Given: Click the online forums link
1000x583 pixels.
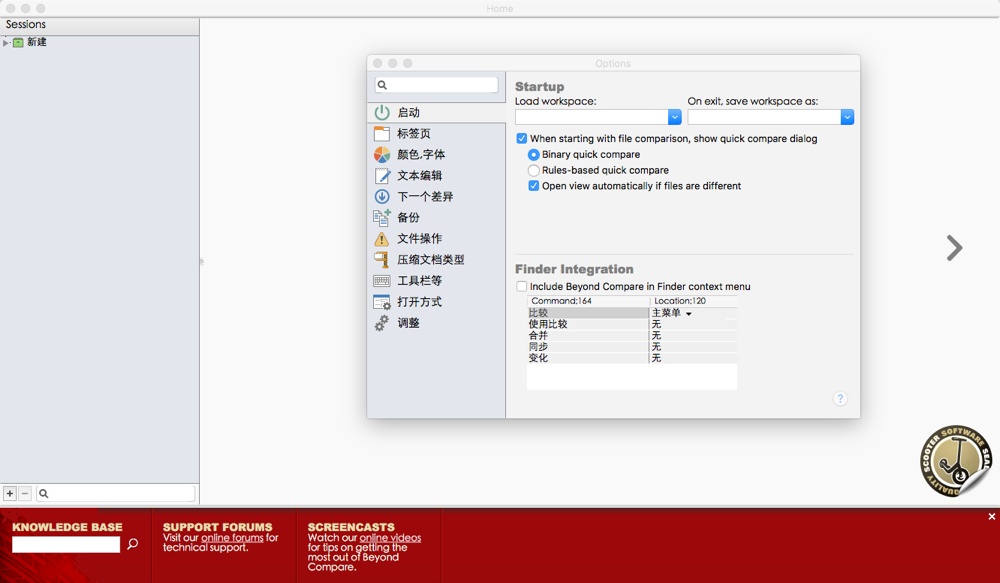Looking at the screenshot, I should [232, 538].
